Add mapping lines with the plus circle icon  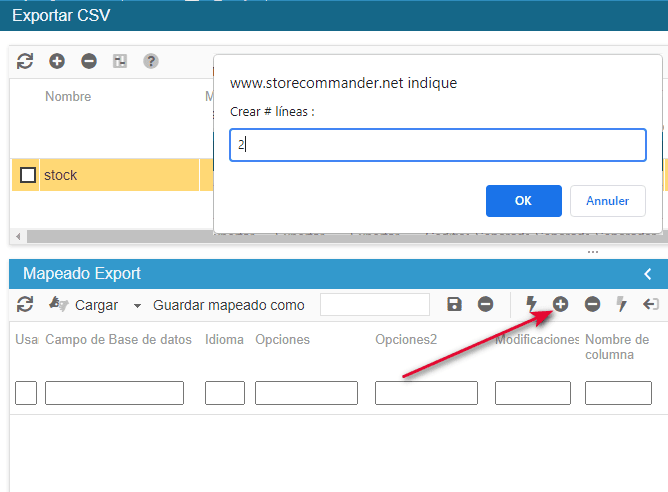coord(560,304)
